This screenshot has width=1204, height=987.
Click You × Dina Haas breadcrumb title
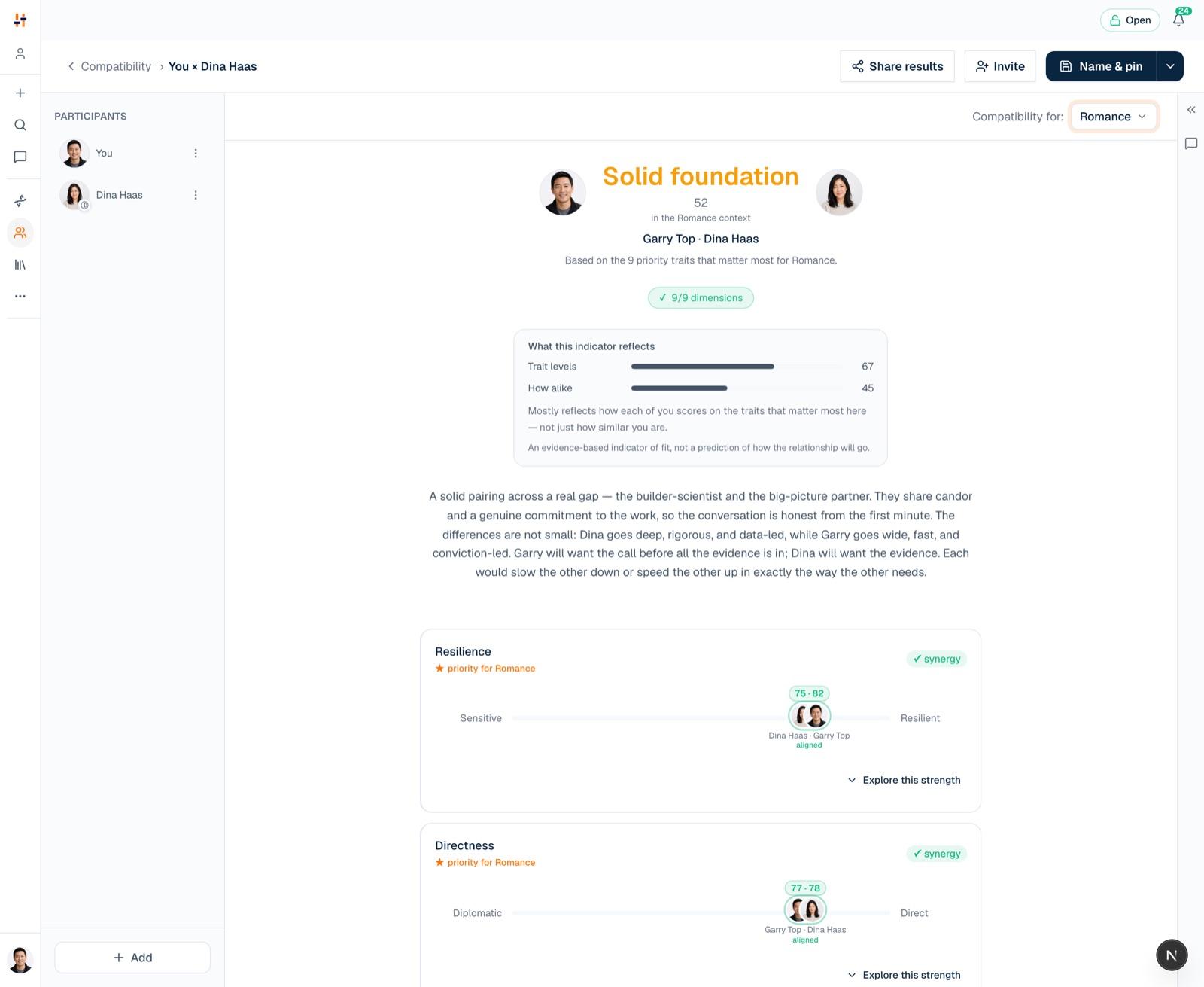pyautogui.click(x=212, y=66)
